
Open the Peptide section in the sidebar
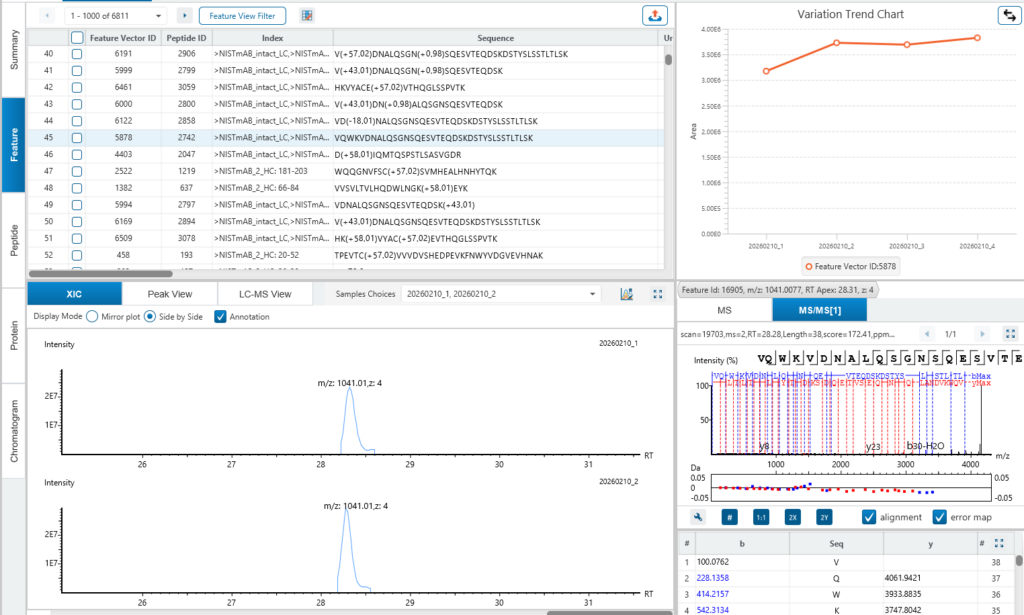(x=14, y=240)
